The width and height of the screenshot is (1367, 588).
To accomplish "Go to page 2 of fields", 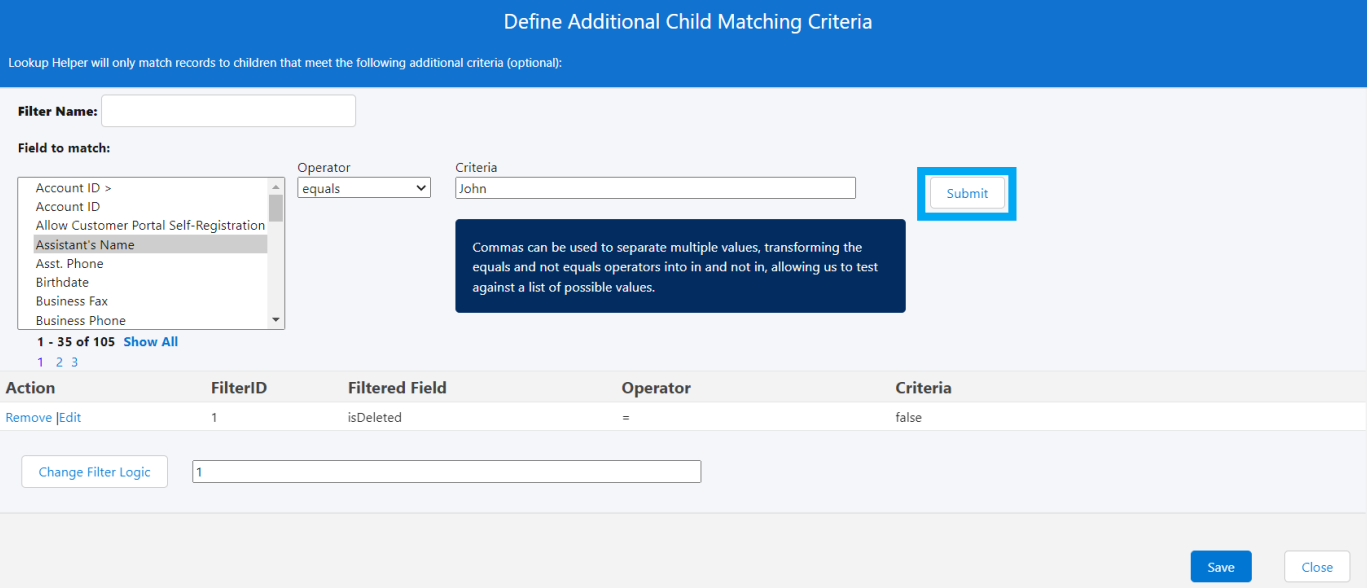I will [x=59, y=362].
